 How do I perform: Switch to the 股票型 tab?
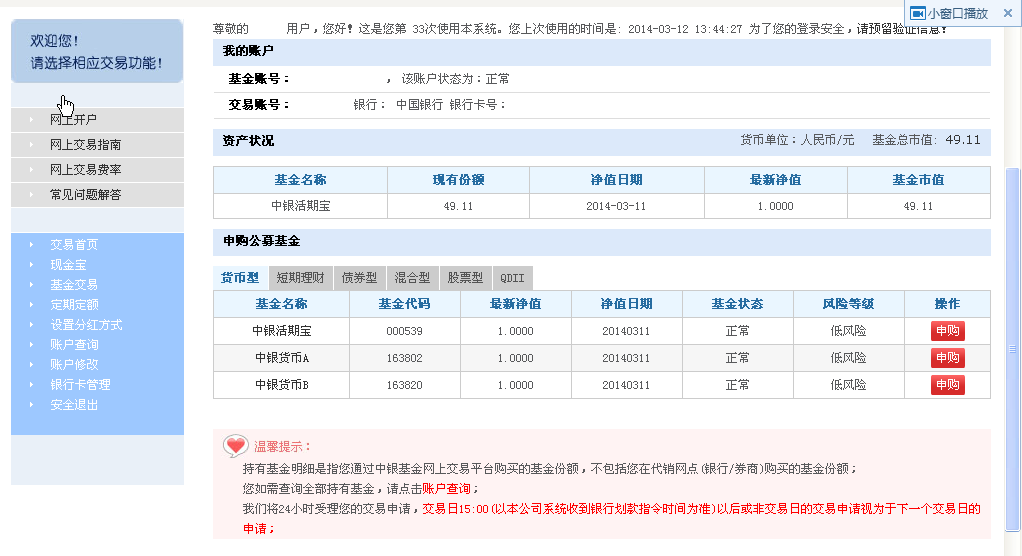[x=465, y=278]
